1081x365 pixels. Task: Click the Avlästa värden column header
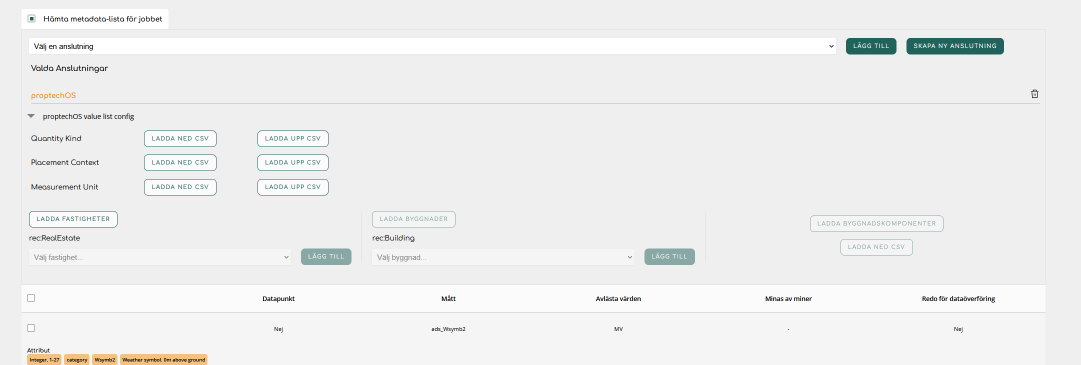coord(618,299)
